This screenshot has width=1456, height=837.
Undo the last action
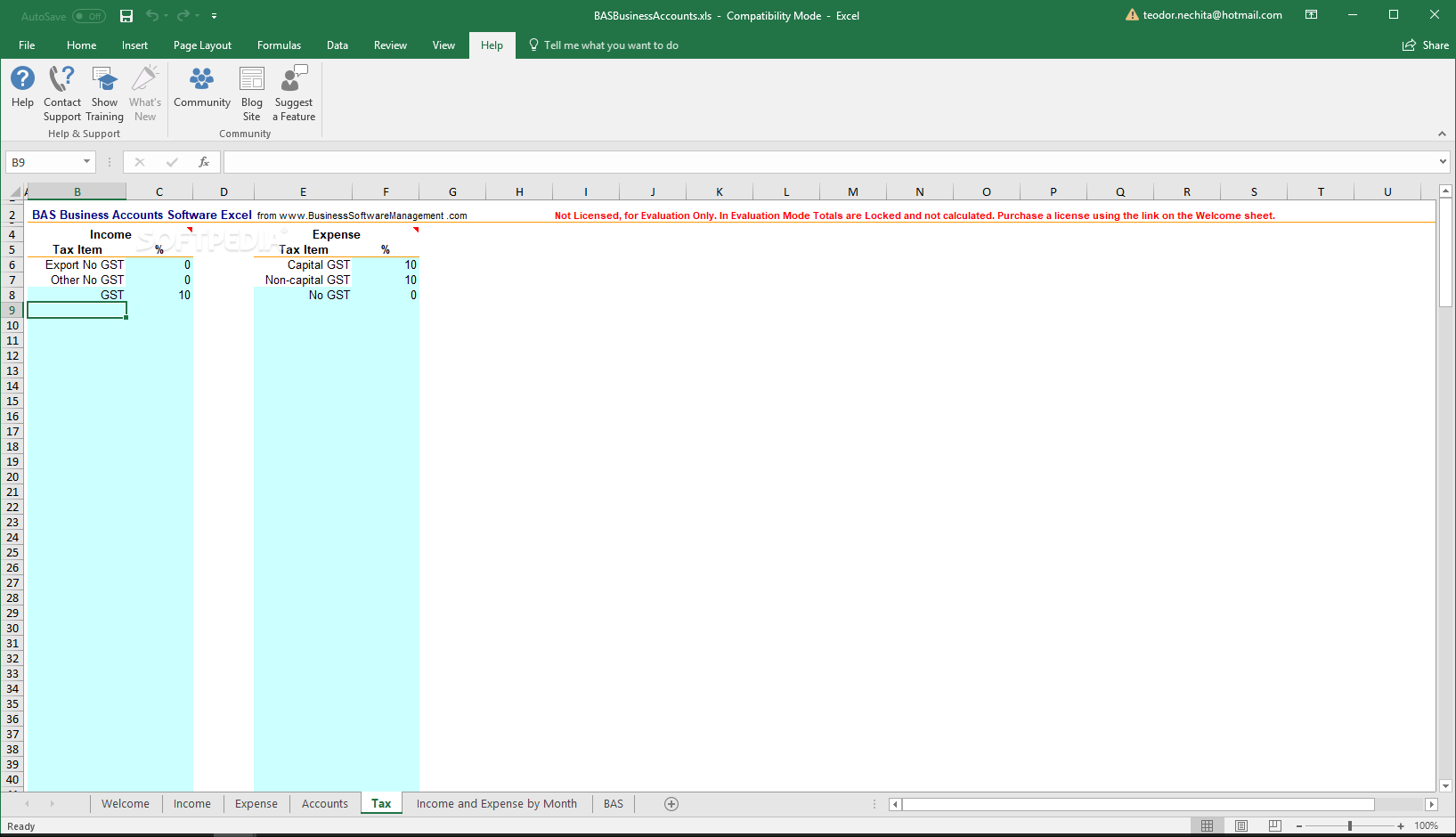click(152, 15)
